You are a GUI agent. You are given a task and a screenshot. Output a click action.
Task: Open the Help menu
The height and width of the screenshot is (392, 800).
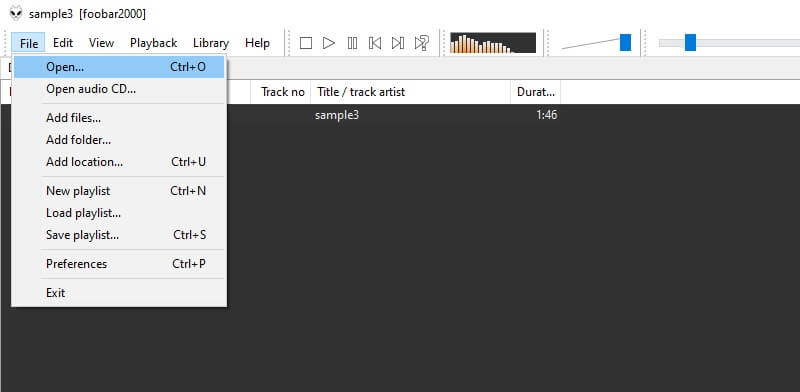[x=257, y=43]
